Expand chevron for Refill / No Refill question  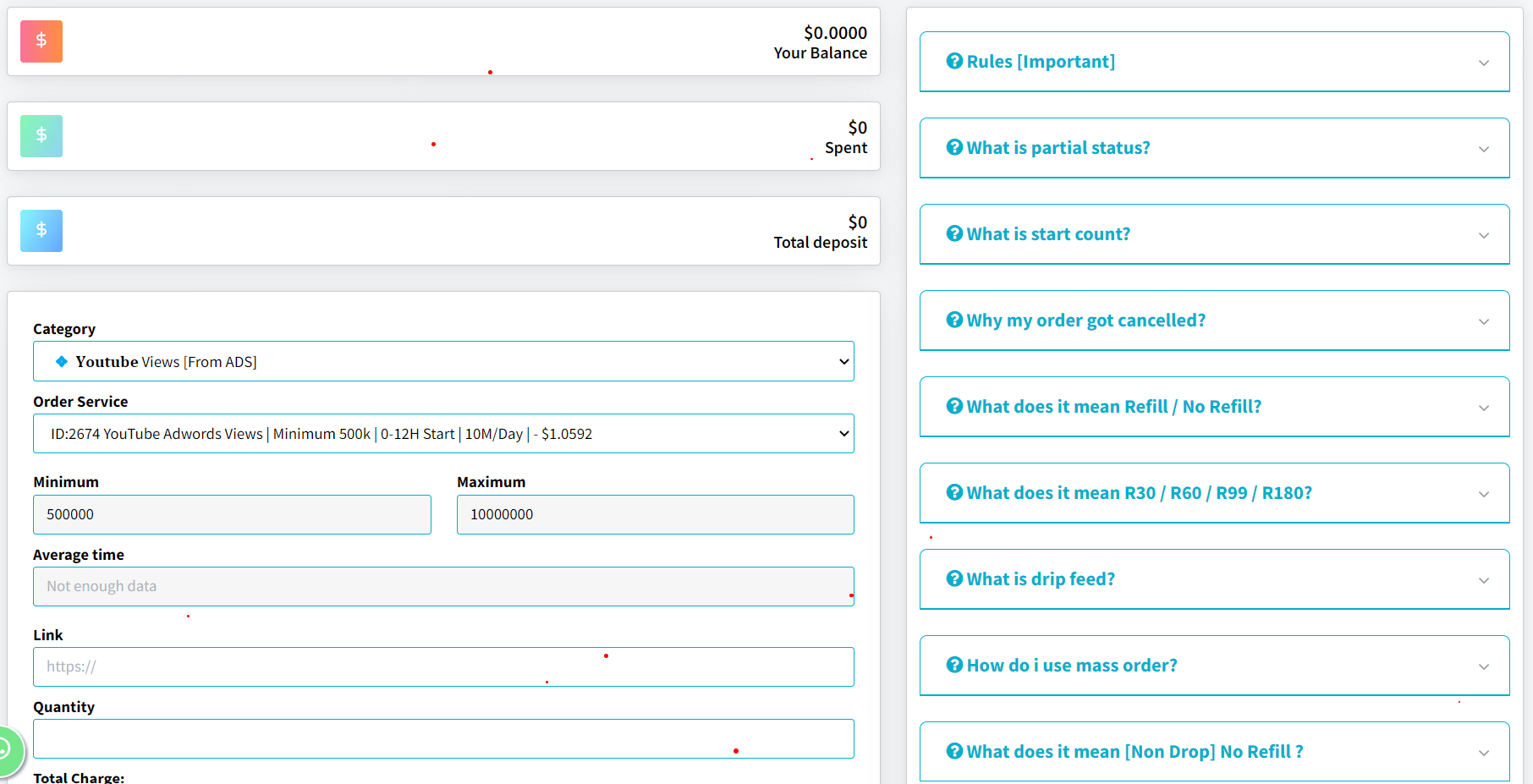tap(1483, 408)
